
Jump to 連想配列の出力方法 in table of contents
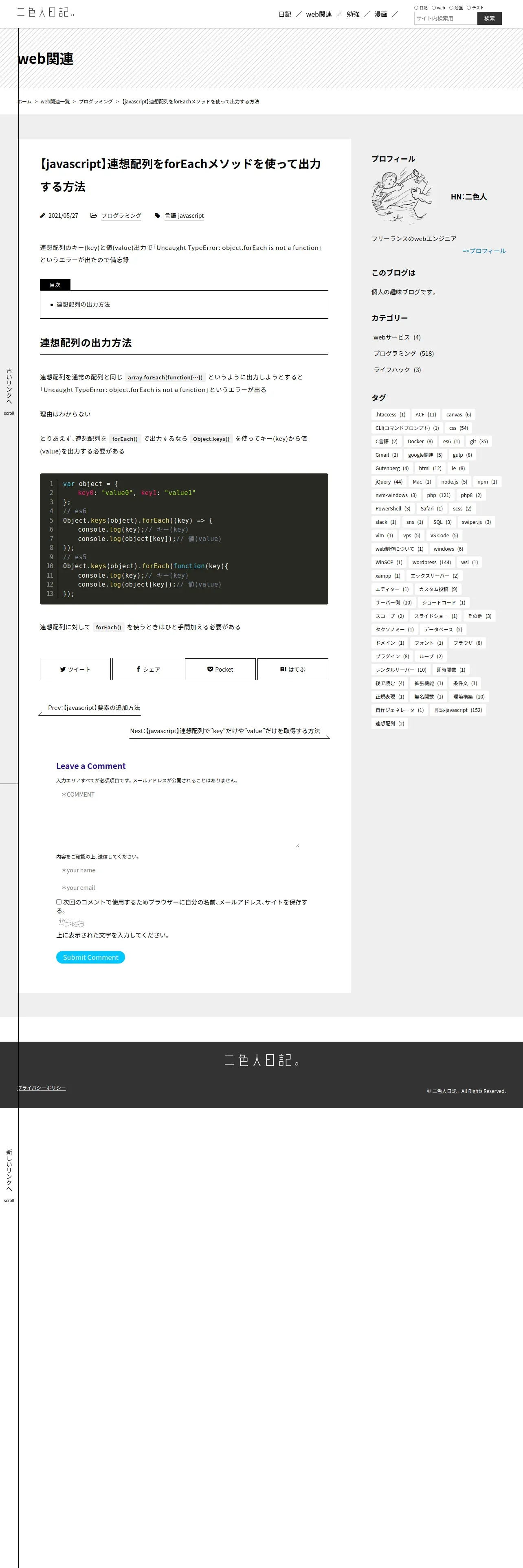tap(84, 304)
